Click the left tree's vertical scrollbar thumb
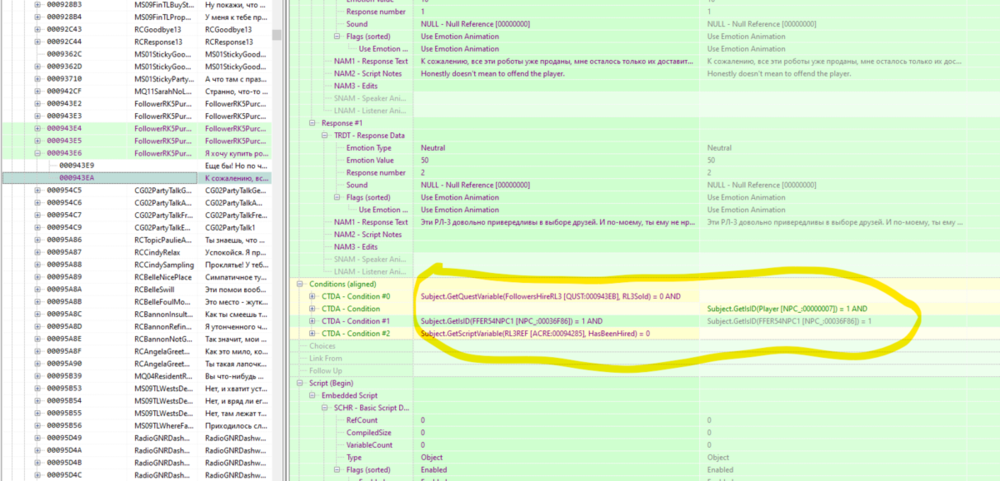 pyautogui.click(x=276, y=34)
